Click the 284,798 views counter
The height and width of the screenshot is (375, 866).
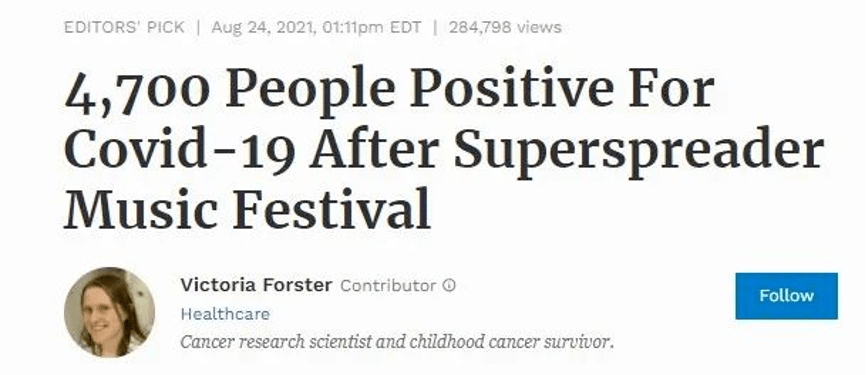(505, 27)
